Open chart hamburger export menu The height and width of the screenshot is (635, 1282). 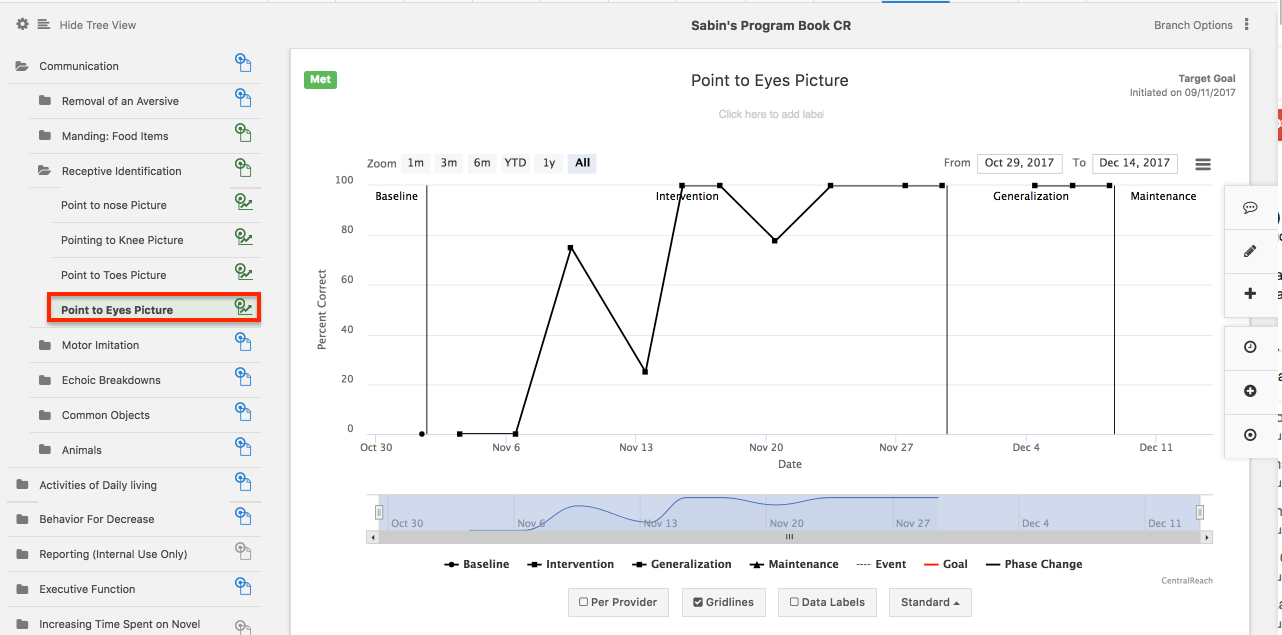click(1203, 164)
